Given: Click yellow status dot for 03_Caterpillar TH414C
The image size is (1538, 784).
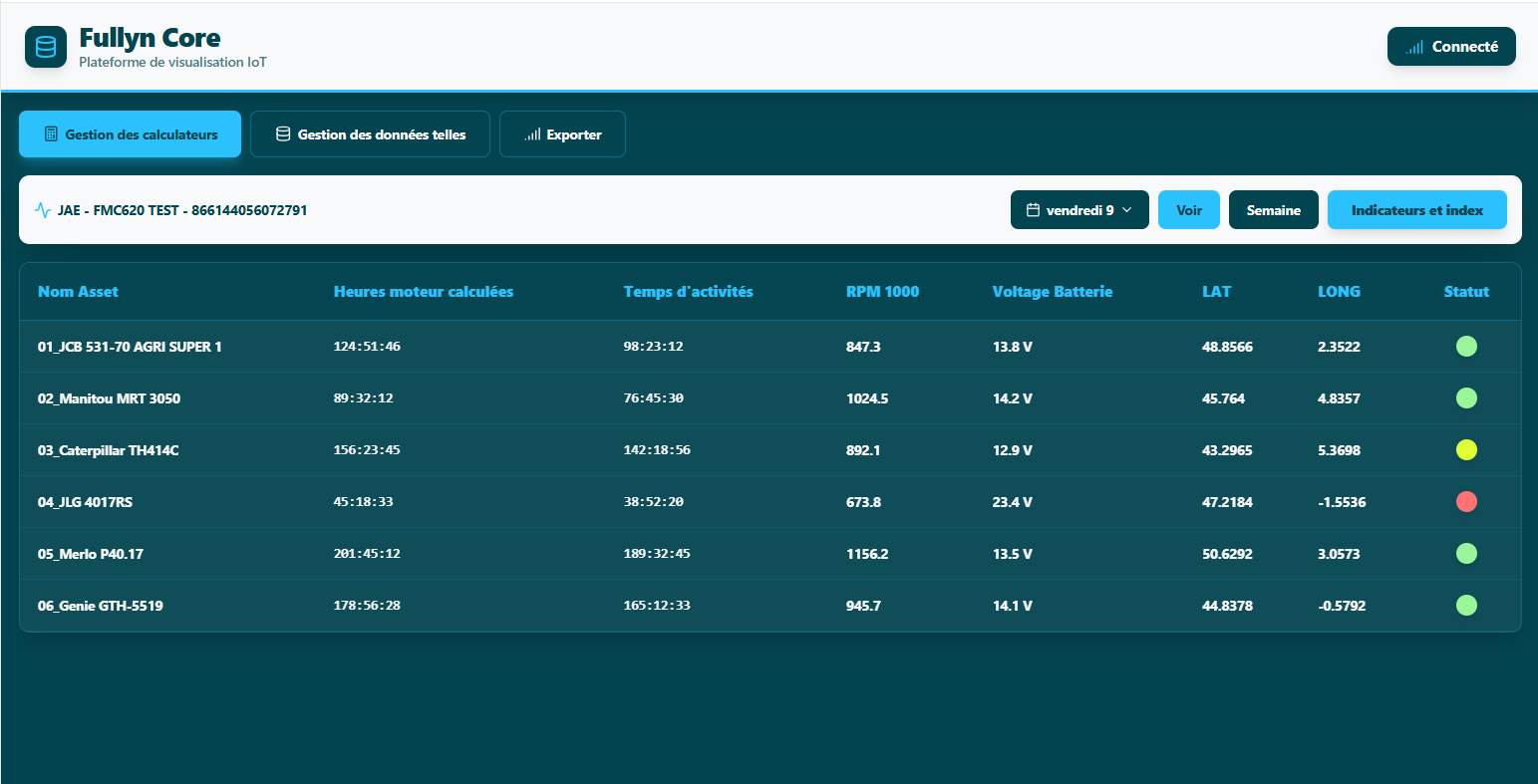Looking at the screenshot, I should point(1466,450).
